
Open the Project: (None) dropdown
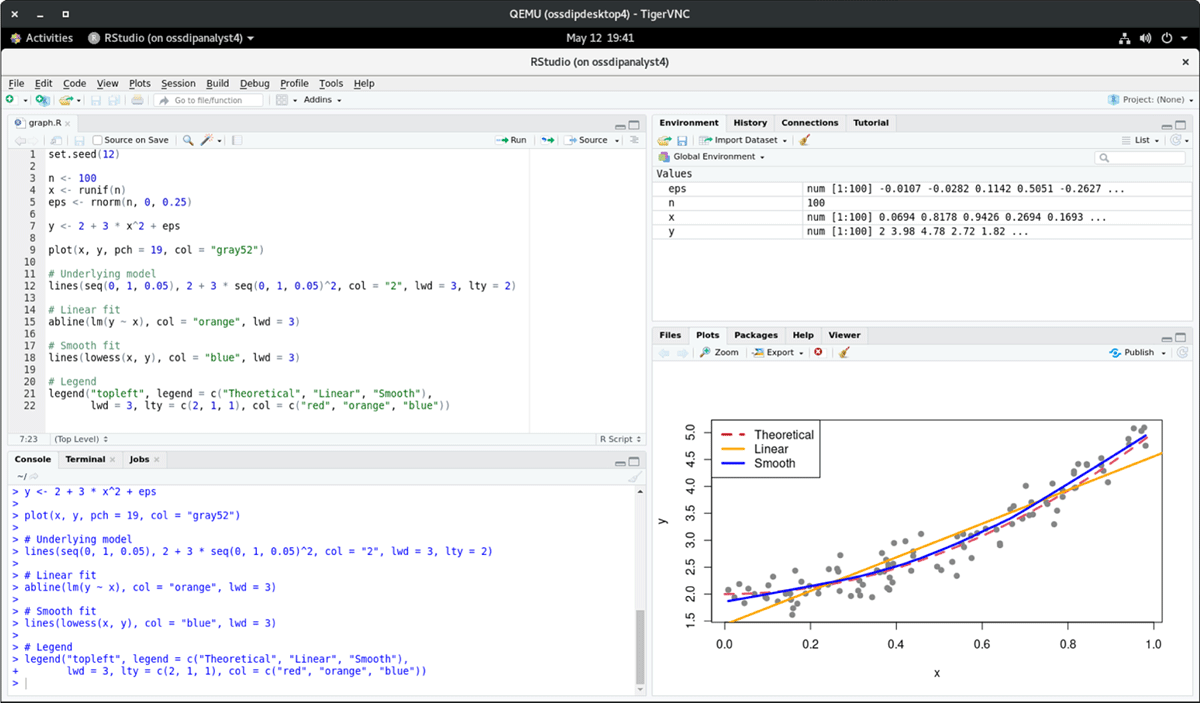tap(1150, 100)
